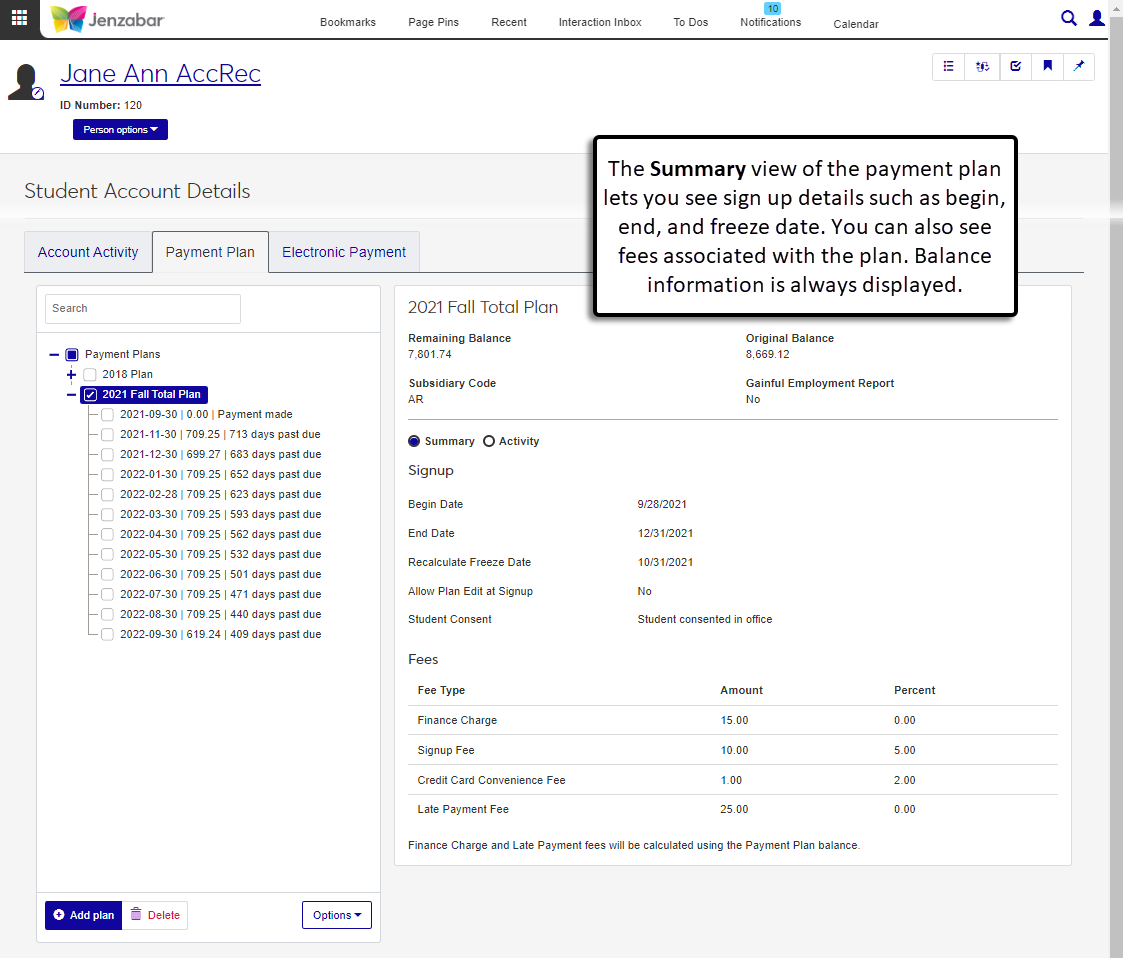This screenshot has height=958, width=1123.
Task: Check the 2018 Plan checkbox
Action: click(90, 374)
